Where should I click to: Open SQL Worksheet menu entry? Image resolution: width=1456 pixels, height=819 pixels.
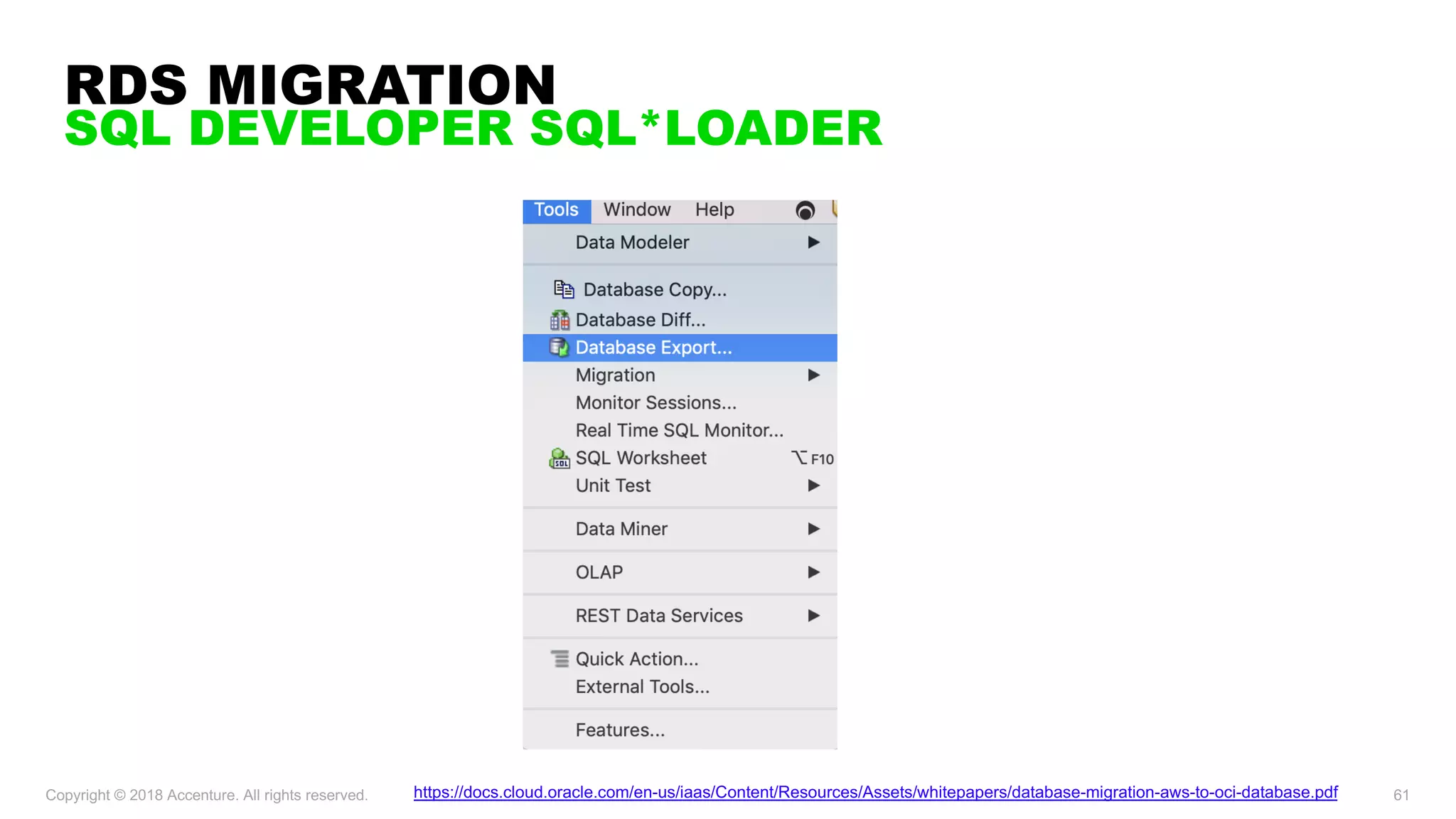click(x=680, y=459)
